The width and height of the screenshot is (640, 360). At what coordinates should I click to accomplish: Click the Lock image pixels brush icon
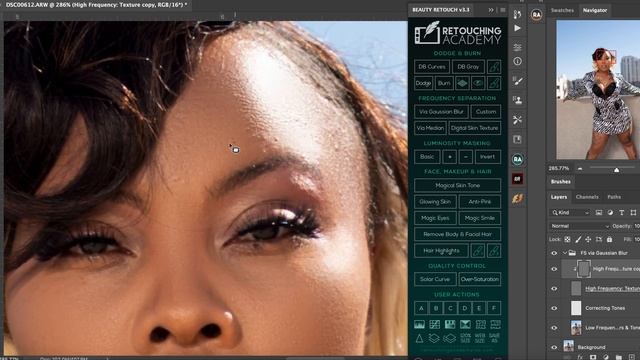coord(578,240)
